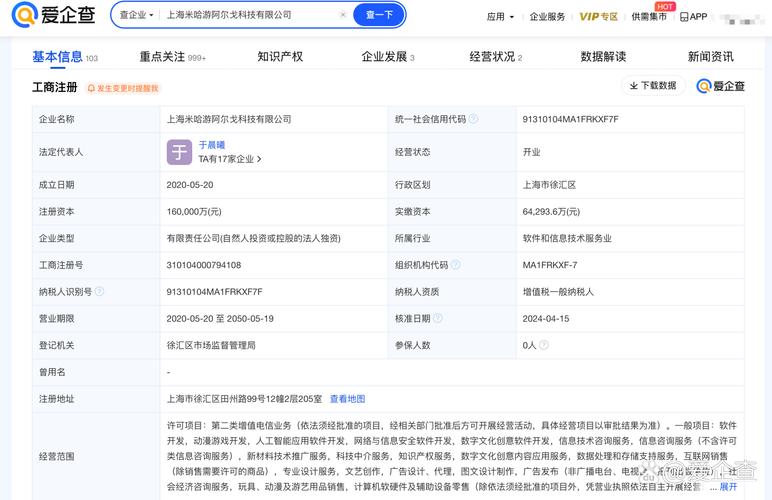This screenshot has height=500, width=772.
Task: Click the 徐汇区市场监督管理局 authority value
Action: (x=211, y=345)
